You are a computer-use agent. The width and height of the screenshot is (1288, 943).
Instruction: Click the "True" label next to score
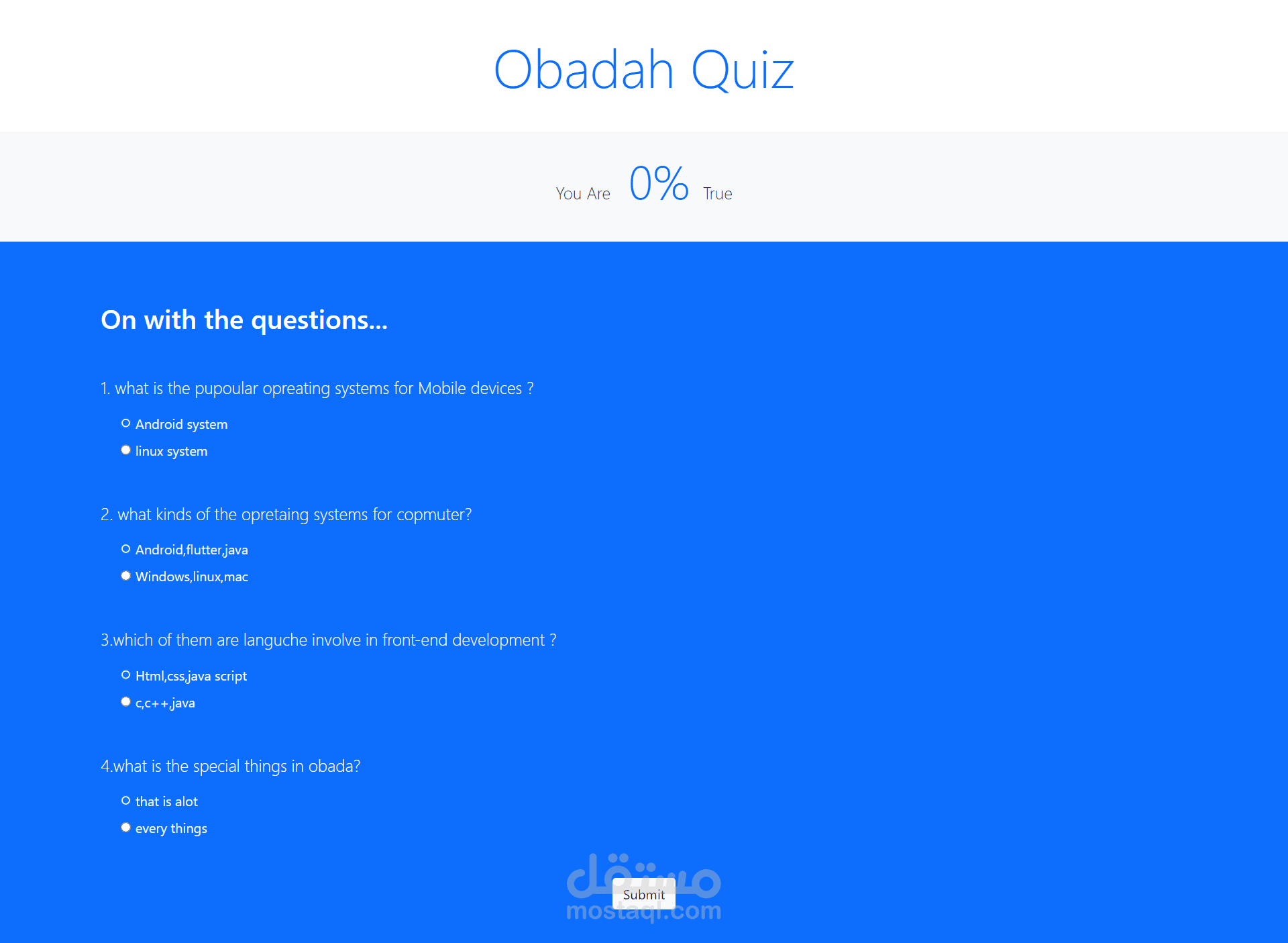(x=717, y=193)
